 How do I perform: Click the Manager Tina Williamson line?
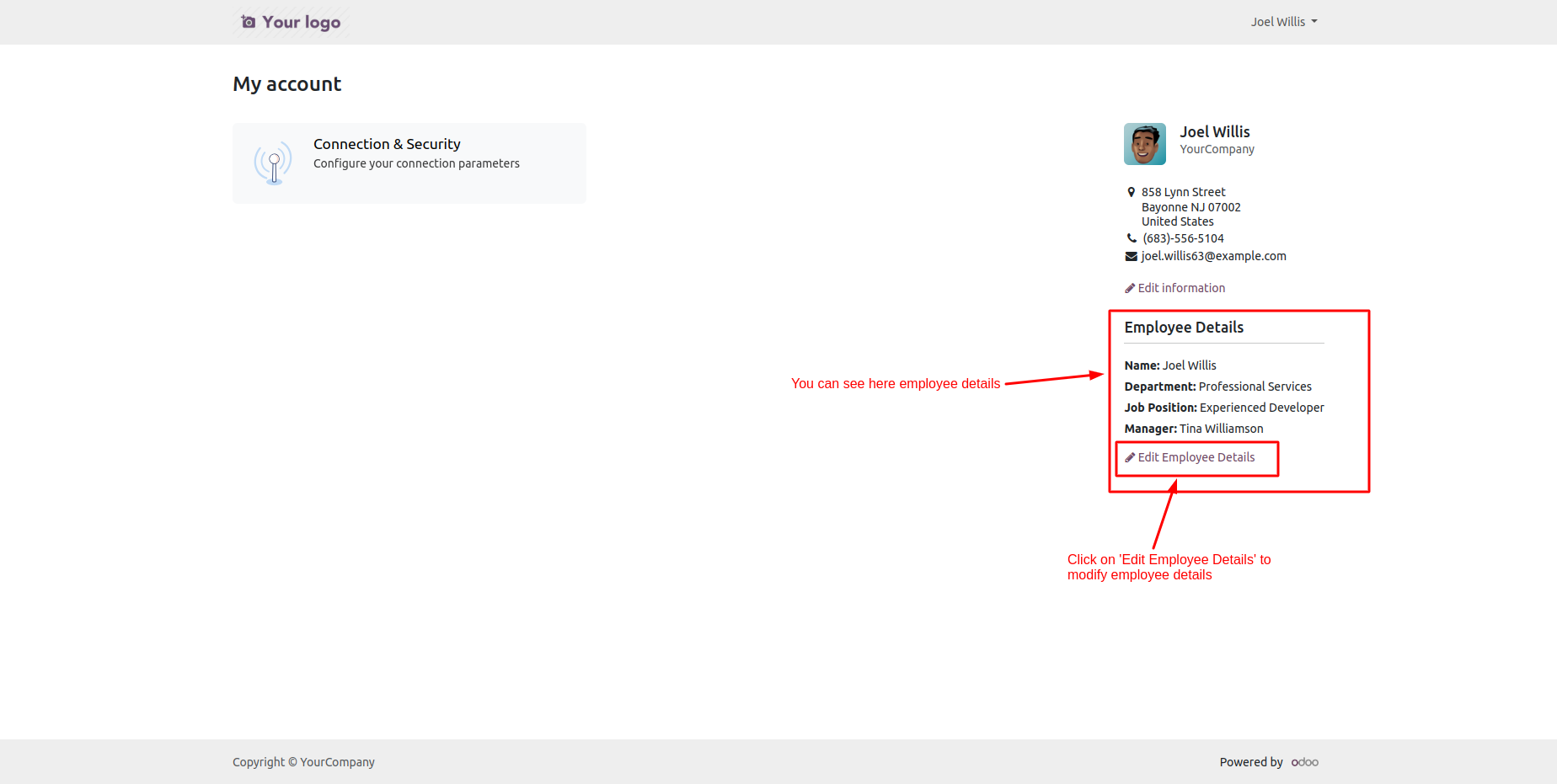click(1193, 429)
